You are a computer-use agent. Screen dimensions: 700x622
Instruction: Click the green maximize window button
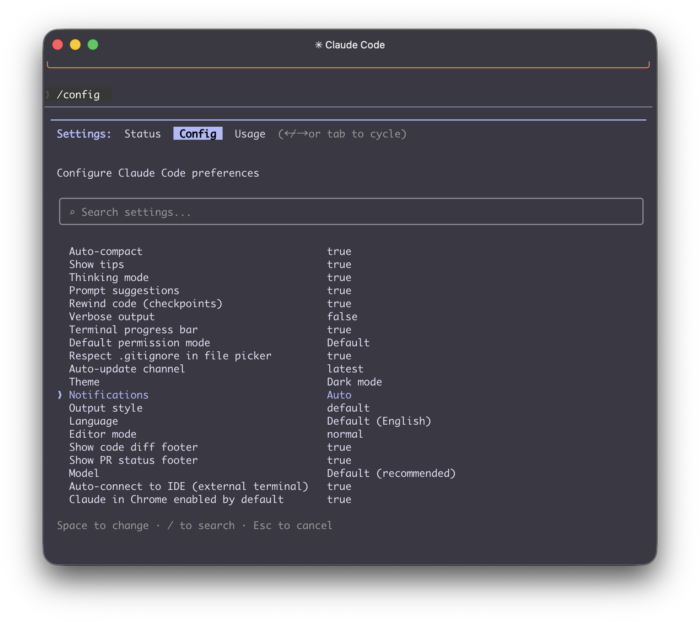click(93, 45)
